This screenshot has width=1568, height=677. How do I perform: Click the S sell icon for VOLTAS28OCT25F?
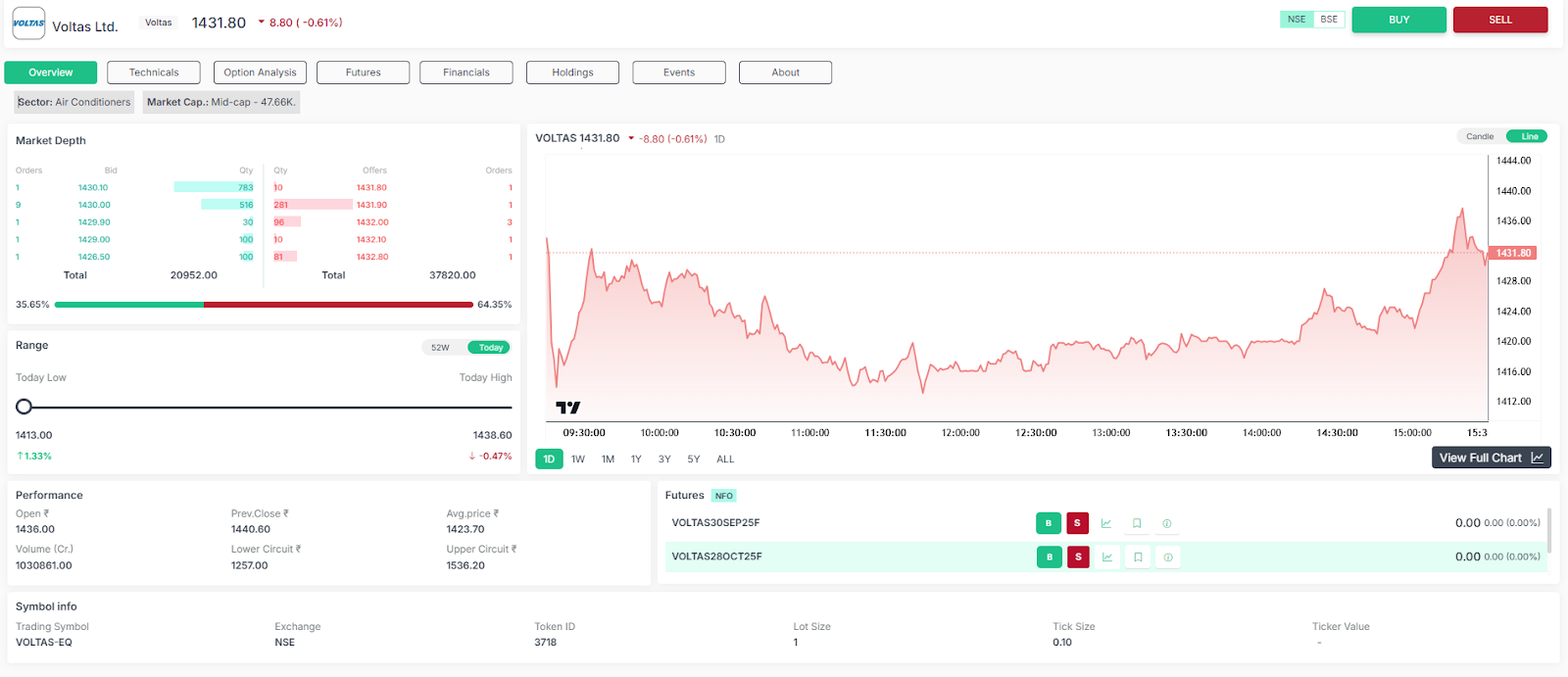click(1078, 557)
